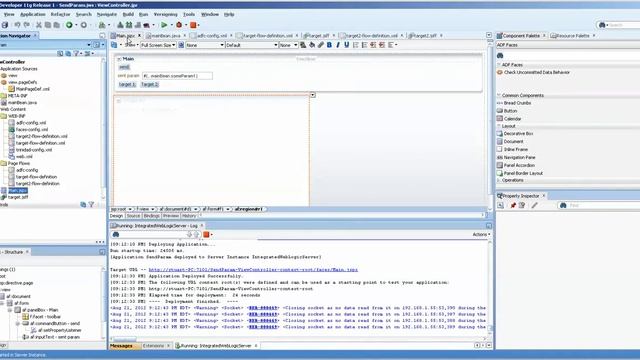Click the red pin icon in Property Inspector
The height and width of the screenshot is (360, 640).
(x=513, y=205)
